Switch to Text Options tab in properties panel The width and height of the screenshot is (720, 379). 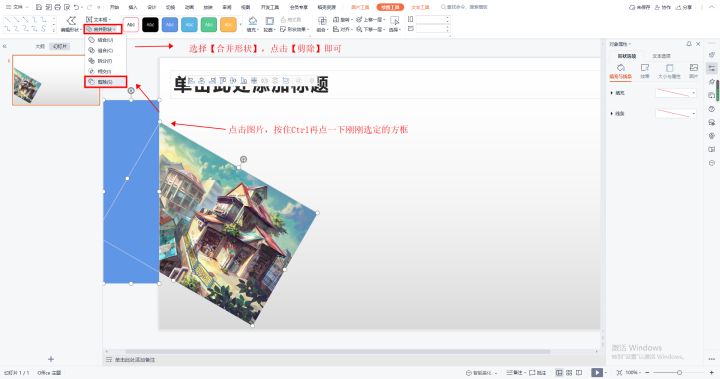point(662,56)
